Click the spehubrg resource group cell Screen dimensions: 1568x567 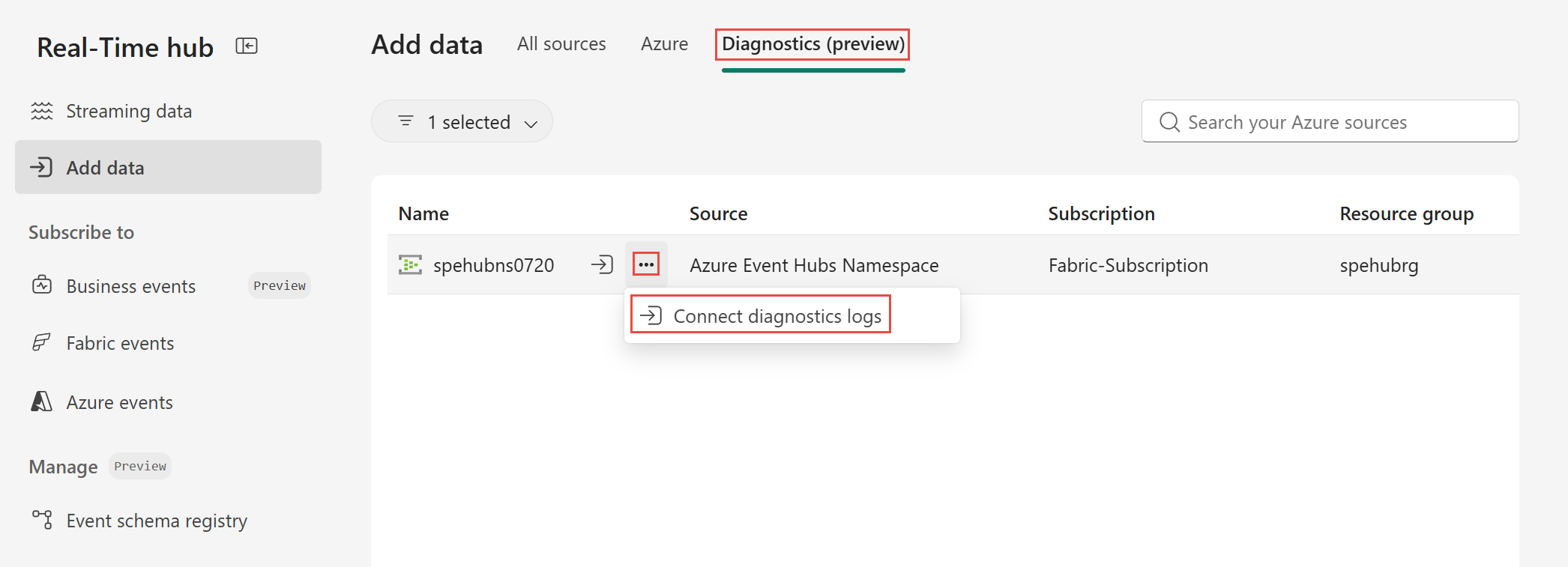point(1379,265)
